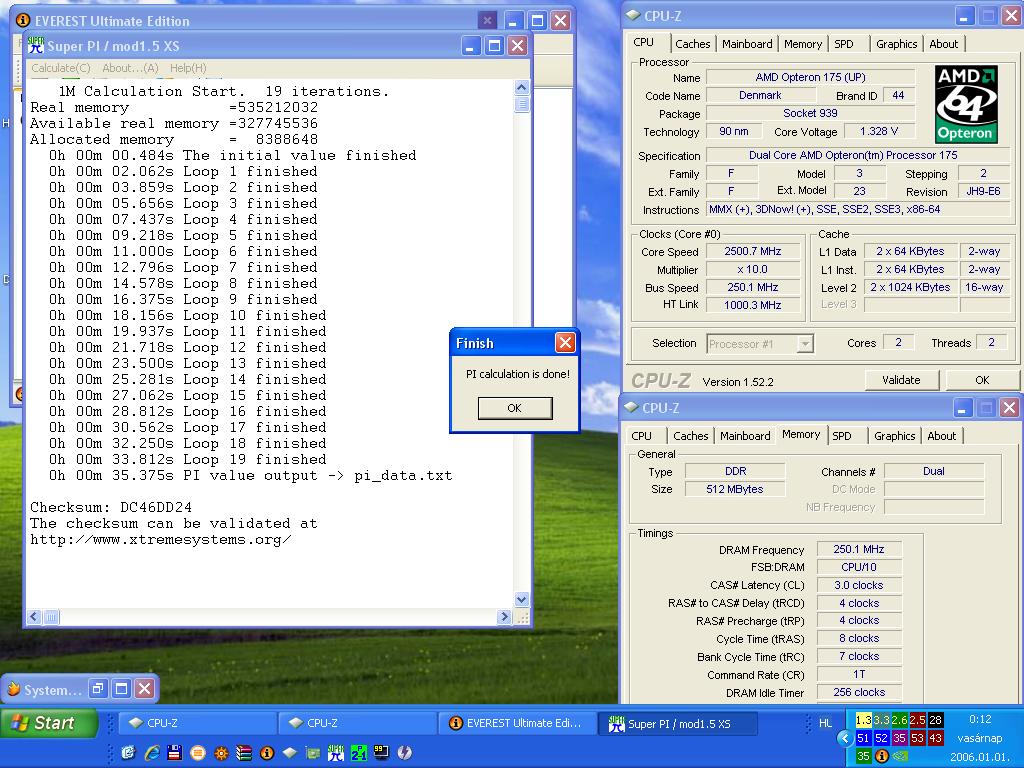The height and width of the screenshot is (768, 1024).
Task: Click the green 35 tray sensor icon
Action: click(x=863, y=756)
